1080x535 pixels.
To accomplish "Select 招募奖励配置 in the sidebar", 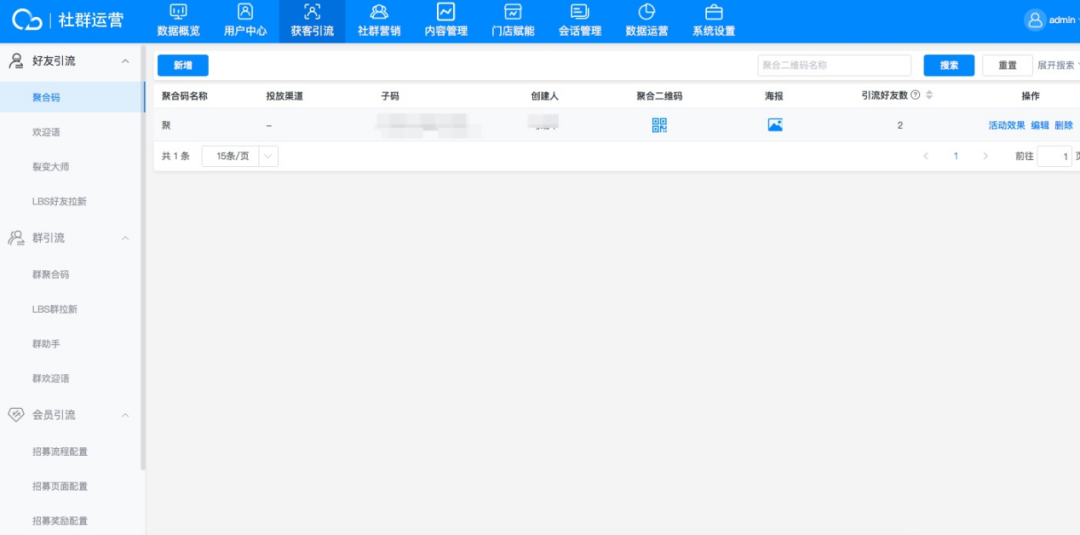I will coord(60,521).
